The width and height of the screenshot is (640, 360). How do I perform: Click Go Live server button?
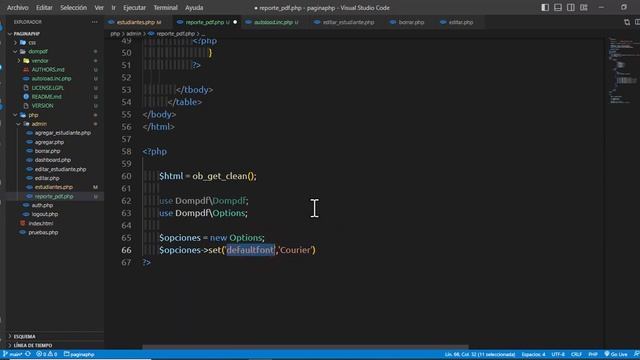click(x=616, y=354)
